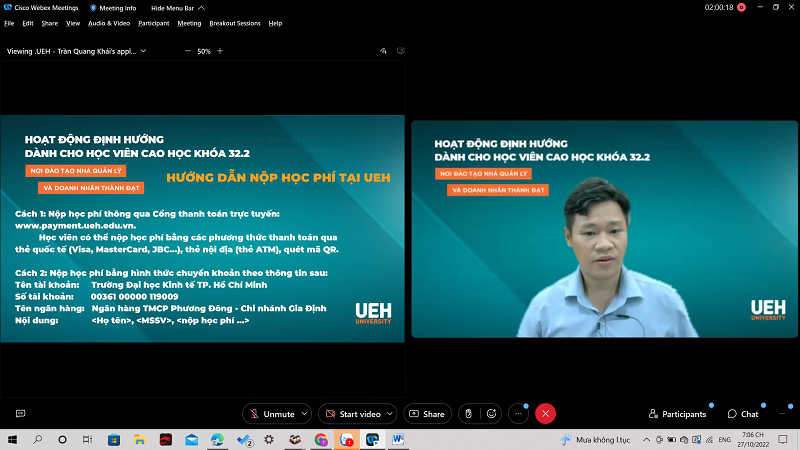This screenshot has width=800, height=450.
Task: Show hidden system tray icons
Action: tap(646, 440)
